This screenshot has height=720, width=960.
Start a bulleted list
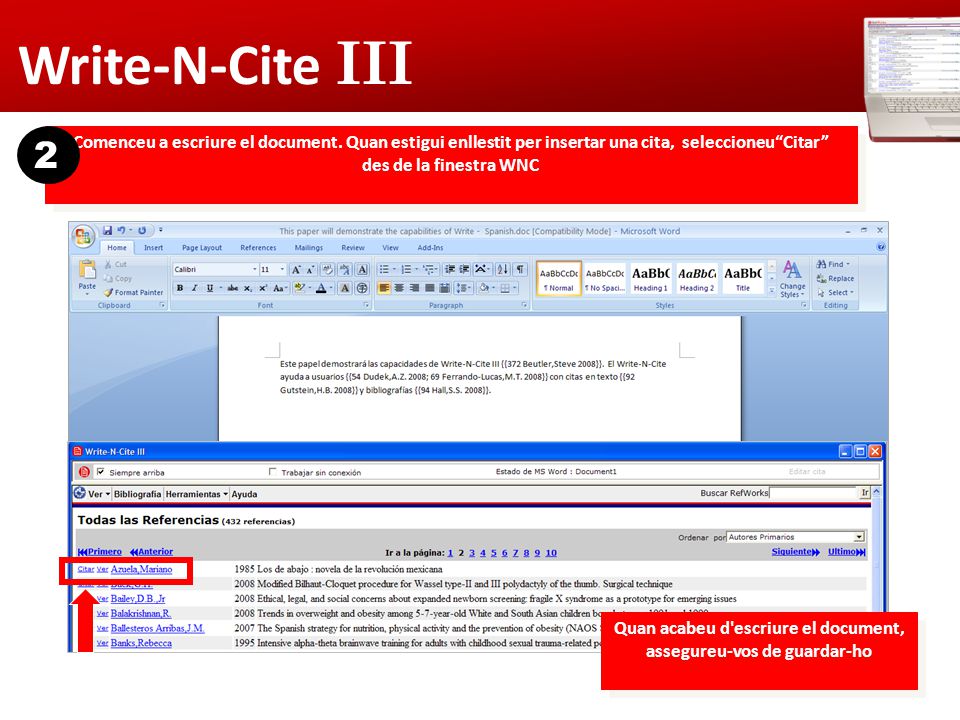pyautogui.click(x=383, y=269)
